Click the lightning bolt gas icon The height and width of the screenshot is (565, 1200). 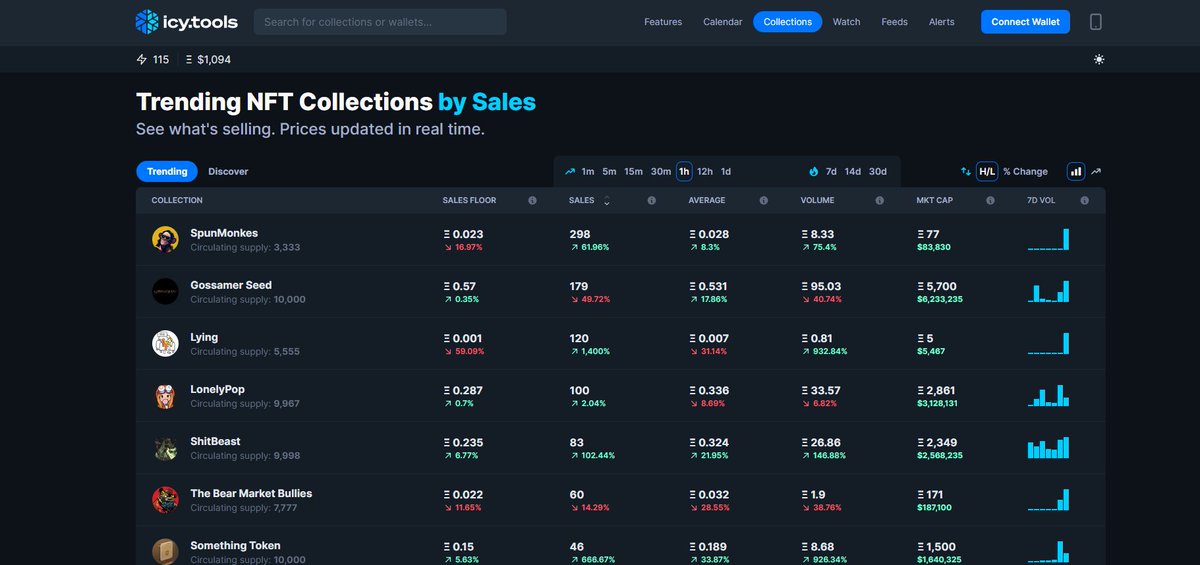pyautogui.click(x=141, y=60)
